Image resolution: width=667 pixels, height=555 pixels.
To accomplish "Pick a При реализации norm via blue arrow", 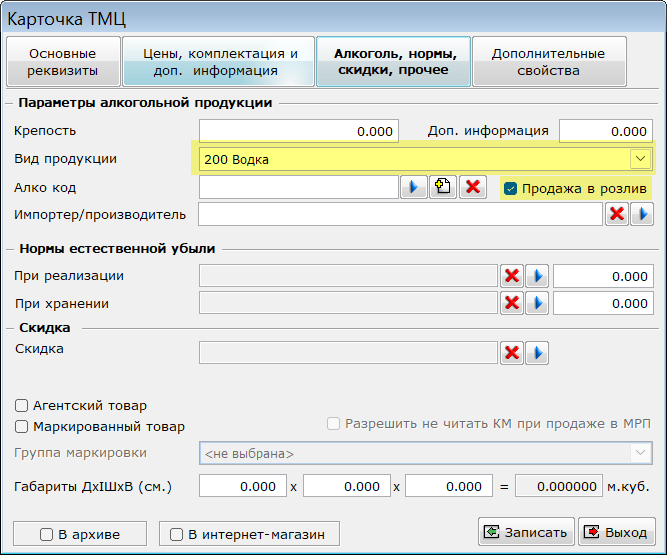I will [537, 276].
